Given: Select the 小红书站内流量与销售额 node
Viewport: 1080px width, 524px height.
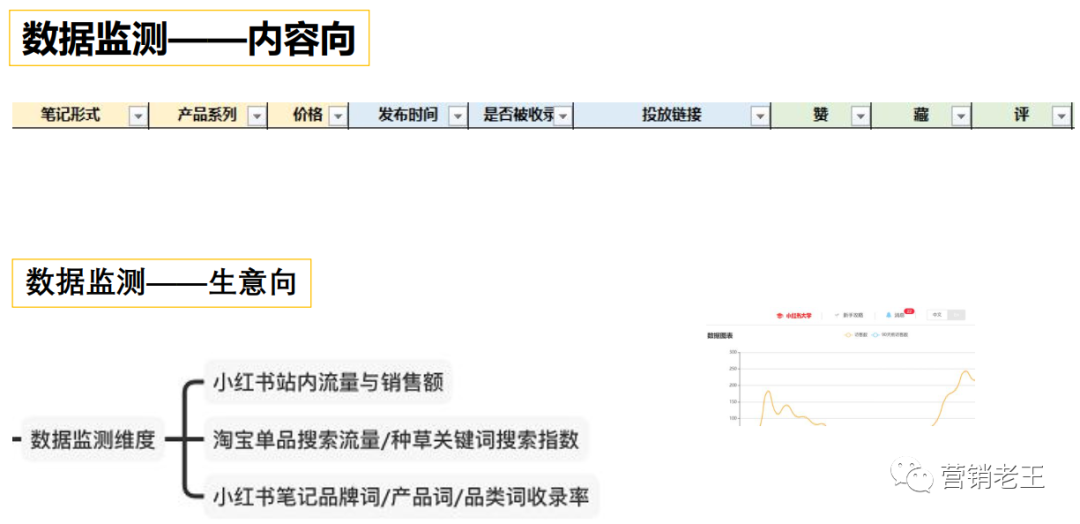Looking at the screenshot, I should click(327, 382).
